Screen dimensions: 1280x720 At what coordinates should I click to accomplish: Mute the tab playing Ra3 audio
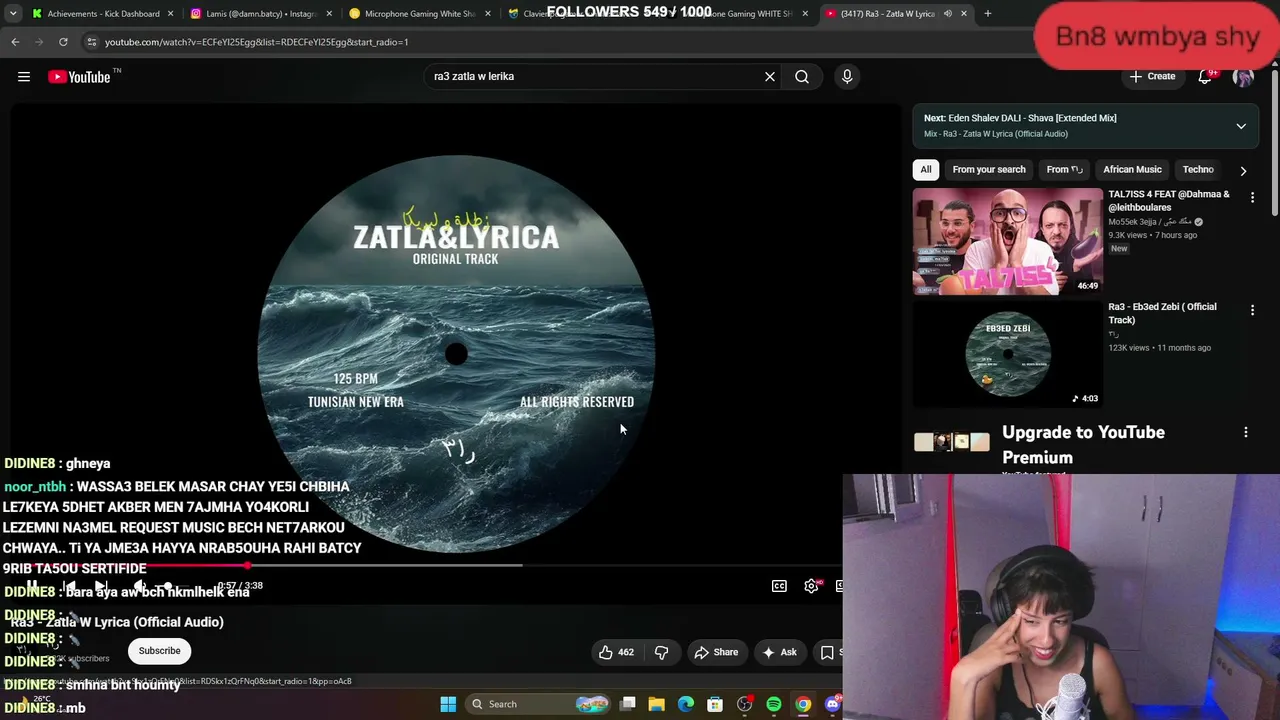[948, 14]
